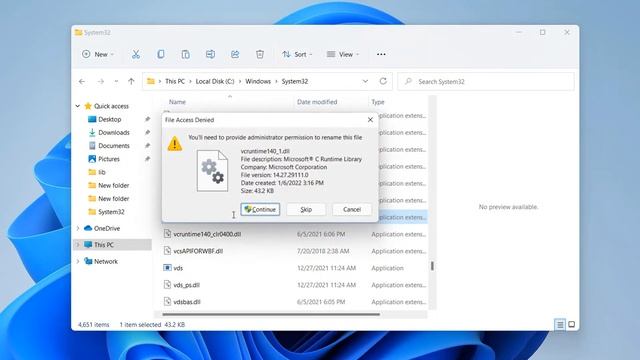This screenshot has height=360, width=640.
Task: Open the Sort dropdown
Action: pyautogui.click(x=297, y=54)
